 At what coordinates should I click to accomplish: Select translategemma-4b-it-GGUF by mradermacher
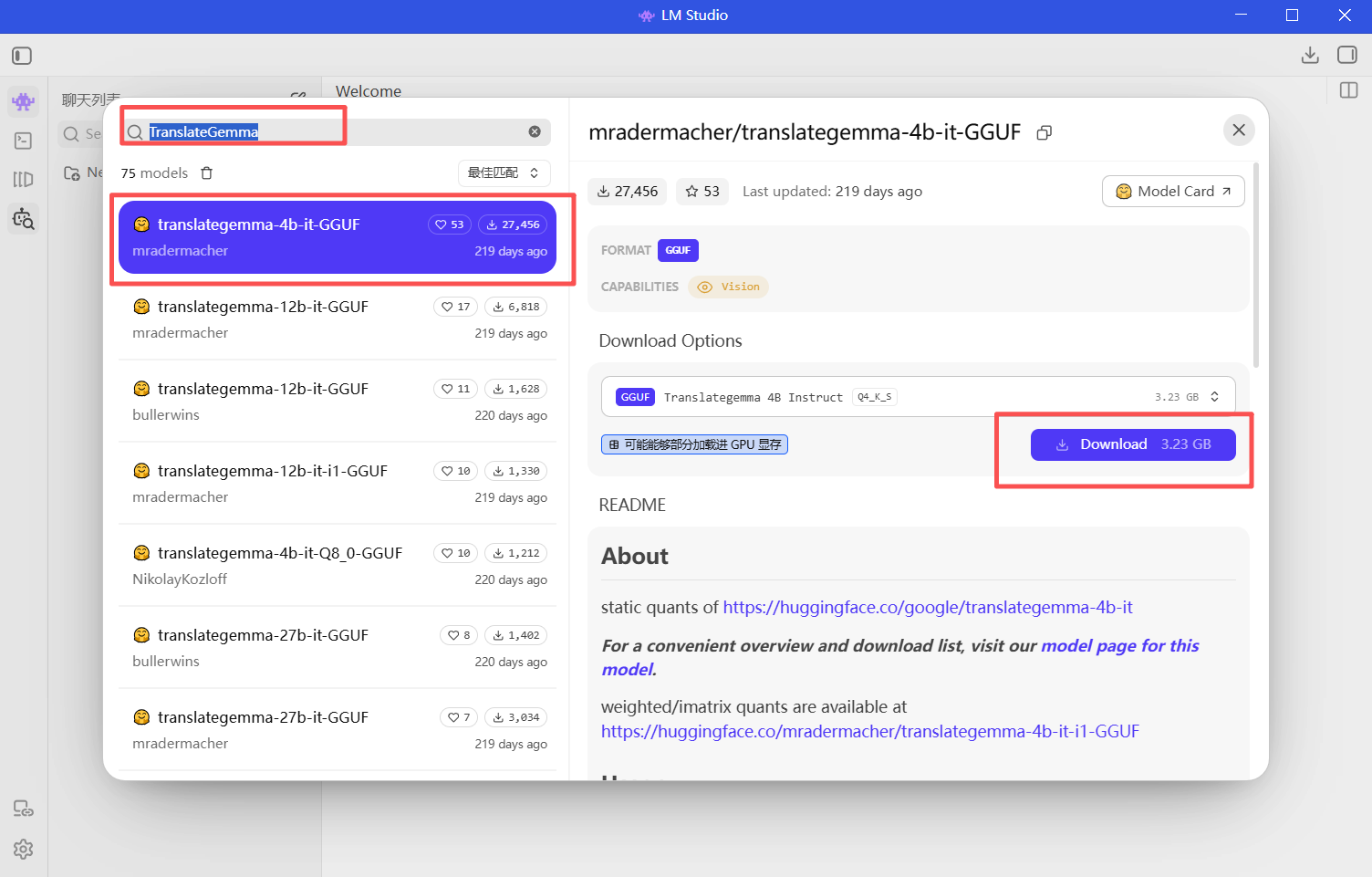click(338, 237)
